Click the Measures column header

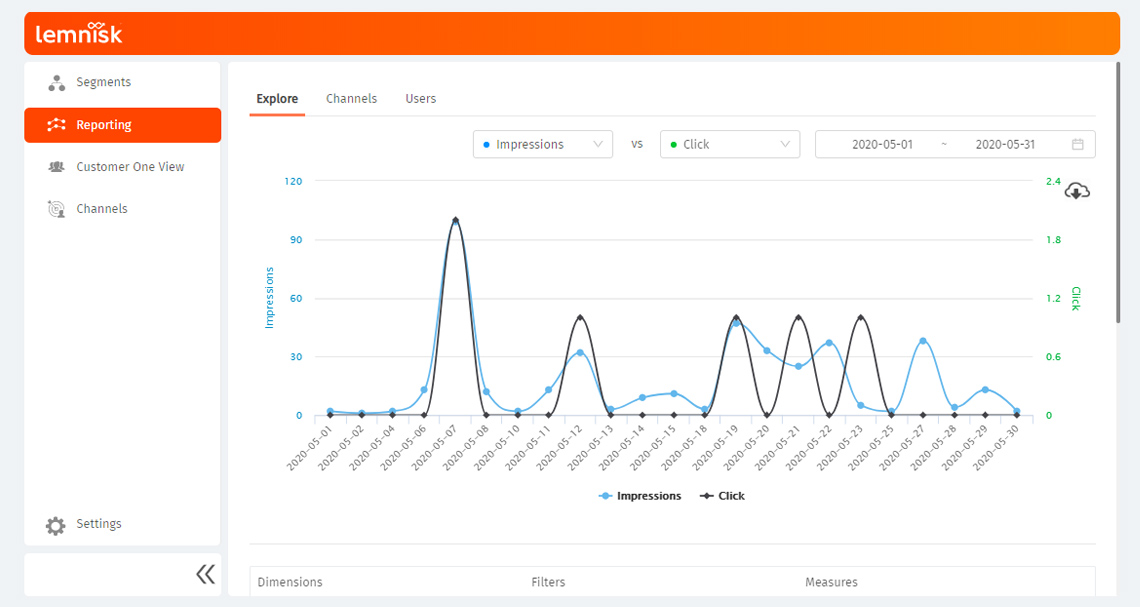831,582
